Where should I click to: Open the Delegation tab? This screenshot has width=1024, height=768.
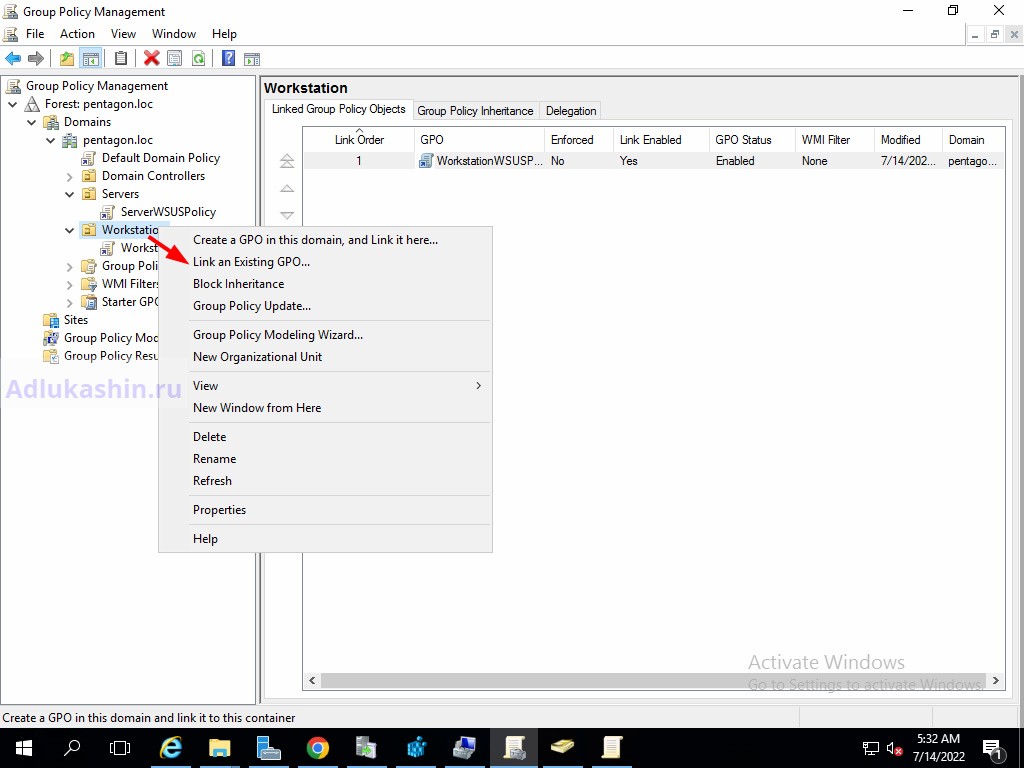pos(571,111)
